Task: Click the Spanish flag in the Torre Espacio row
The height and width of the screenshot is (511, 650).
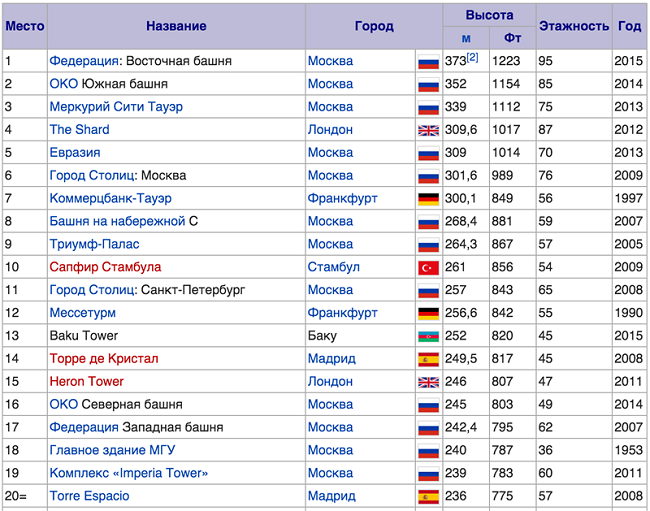Action: (x=428, y=497)
